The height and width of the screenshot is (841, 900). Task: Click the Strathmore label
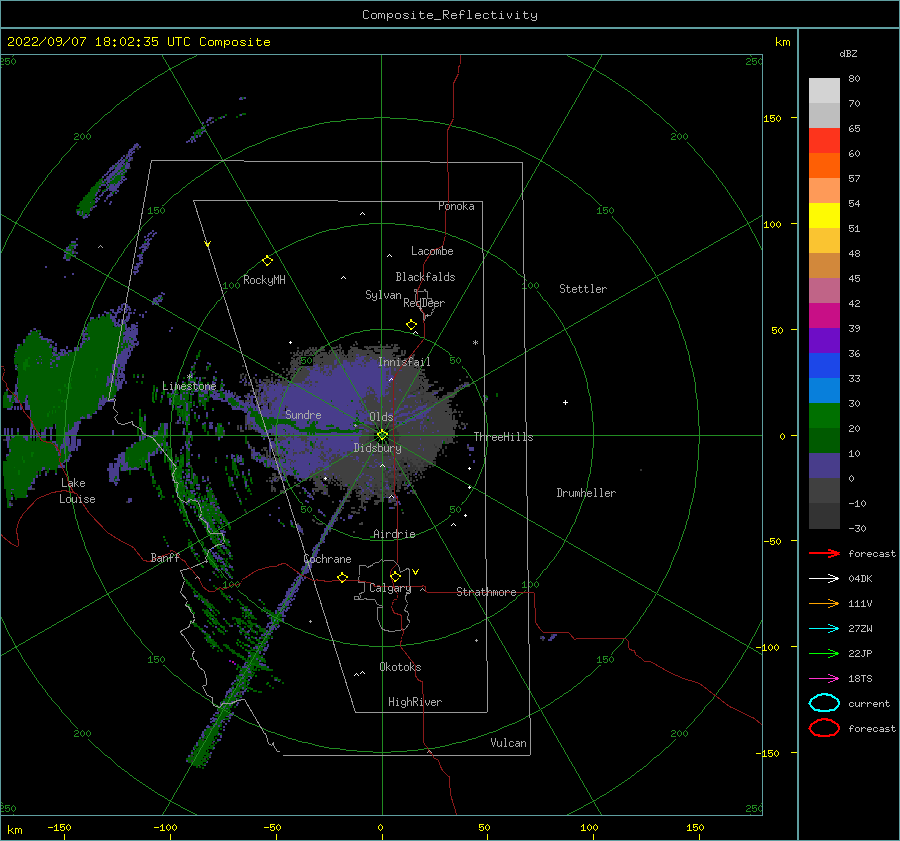(x=487, y=592)
